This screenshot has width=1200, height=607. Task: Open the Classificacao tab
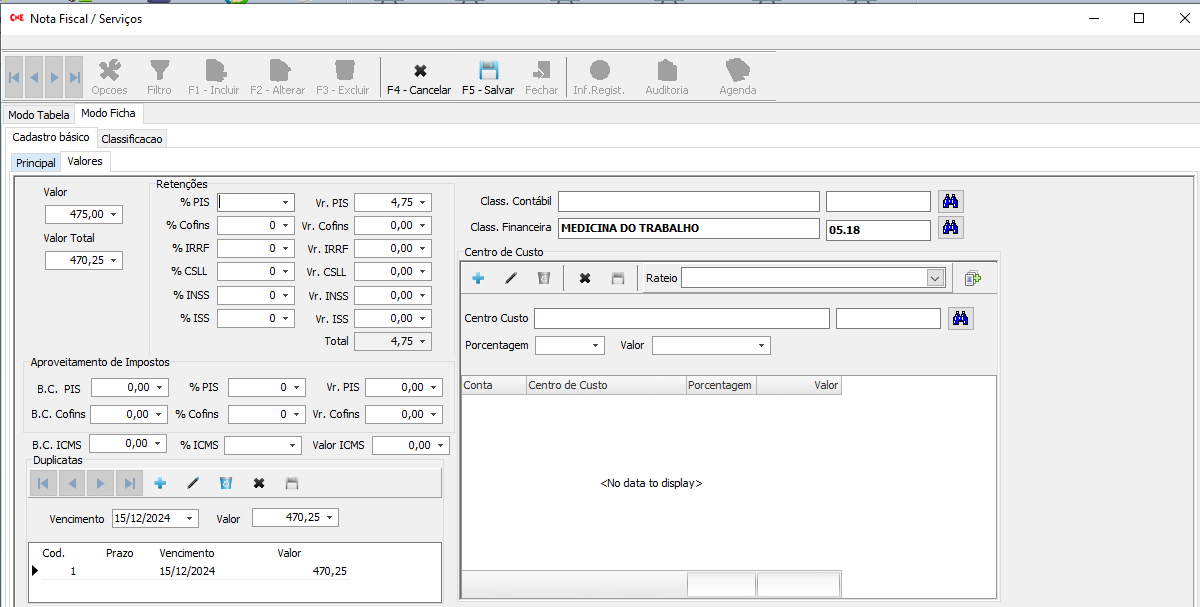pos(132,139)
